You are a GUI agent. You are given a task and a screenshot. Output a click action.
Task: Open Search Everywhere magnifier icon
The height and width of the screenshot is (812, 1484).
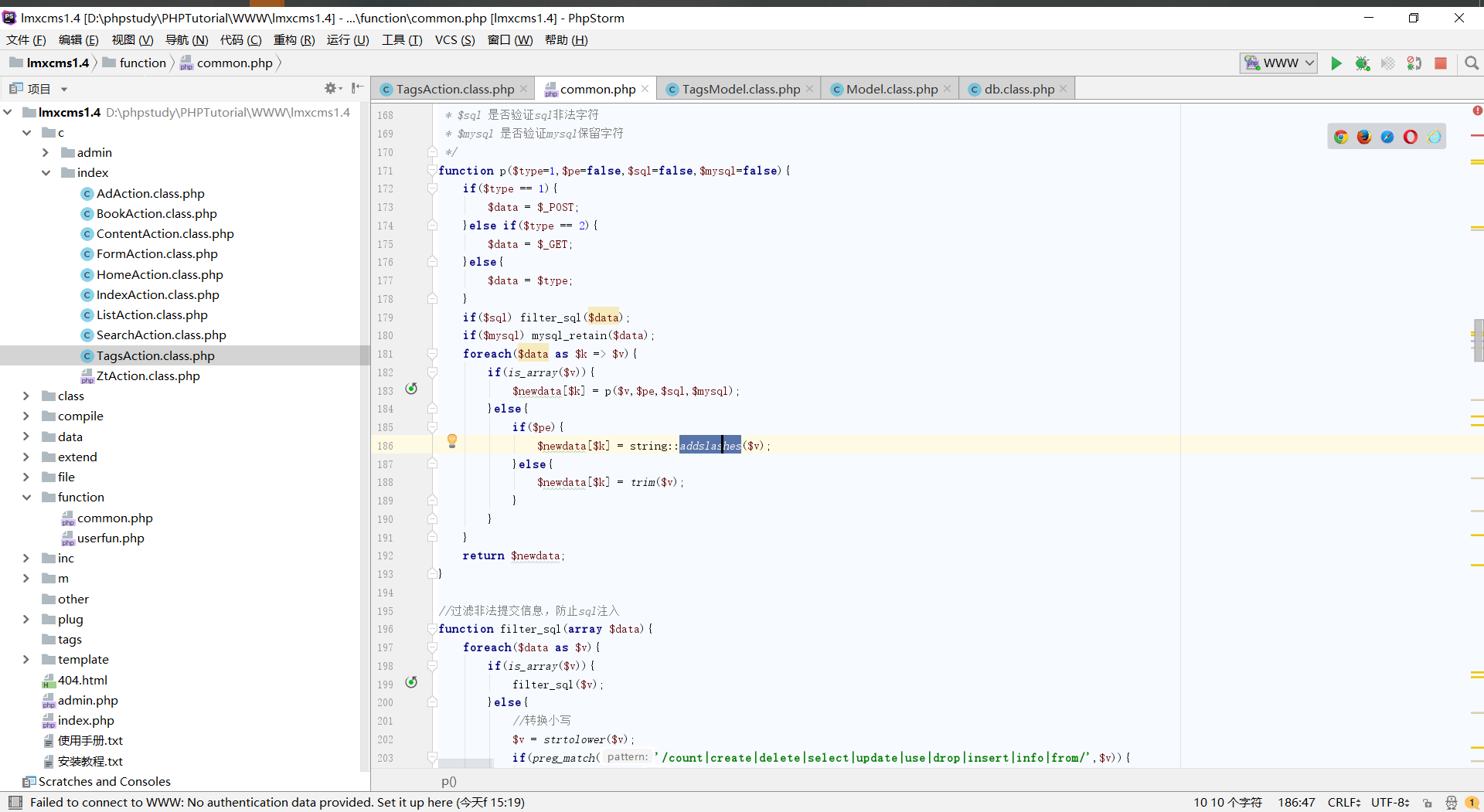[1472, 63]
